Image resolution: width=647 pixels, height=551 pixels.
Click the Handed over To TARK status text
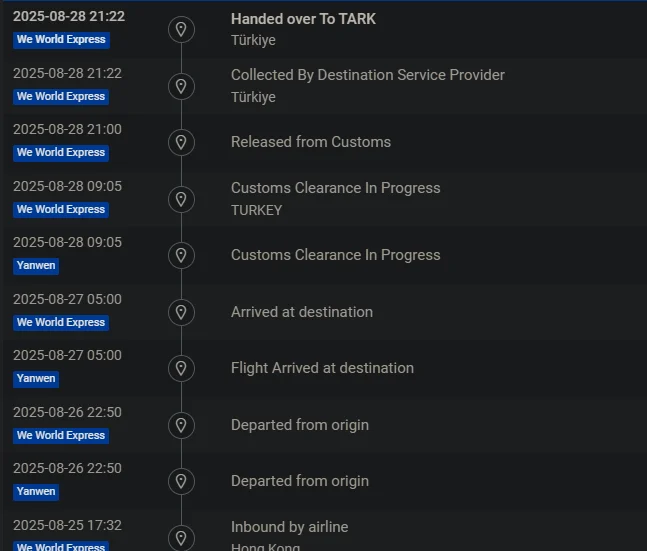[303, 19]
